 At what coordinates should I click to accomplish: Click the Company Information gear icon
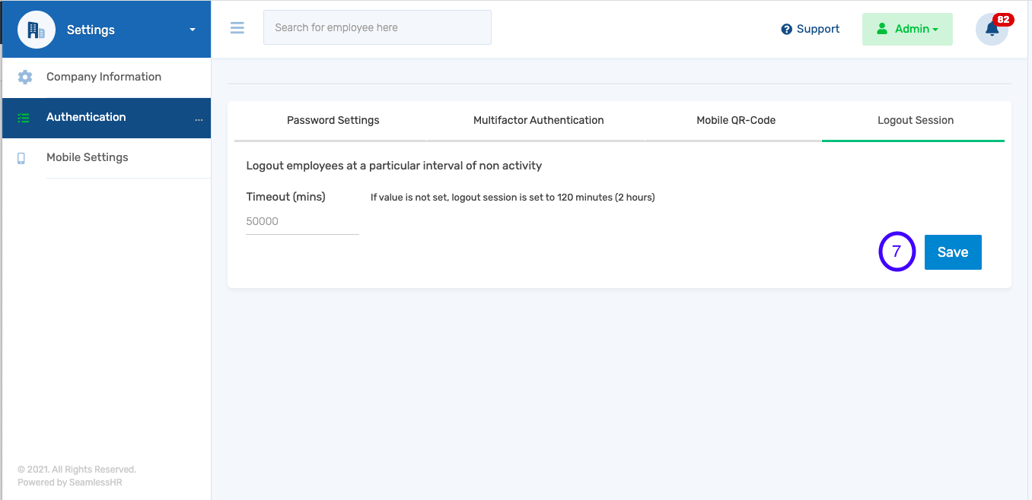tap(25, 77)
